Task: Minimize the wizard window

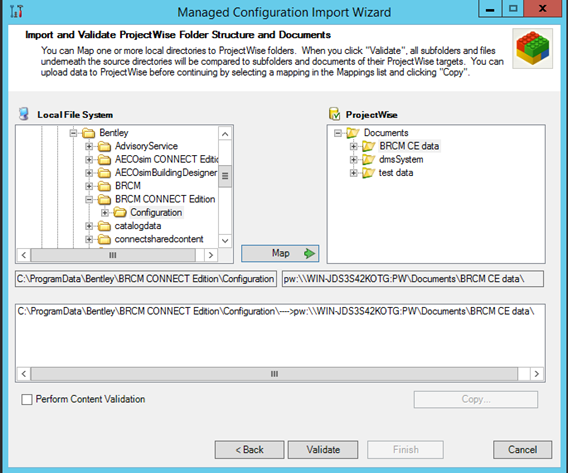Action: [x=490, y=9]
